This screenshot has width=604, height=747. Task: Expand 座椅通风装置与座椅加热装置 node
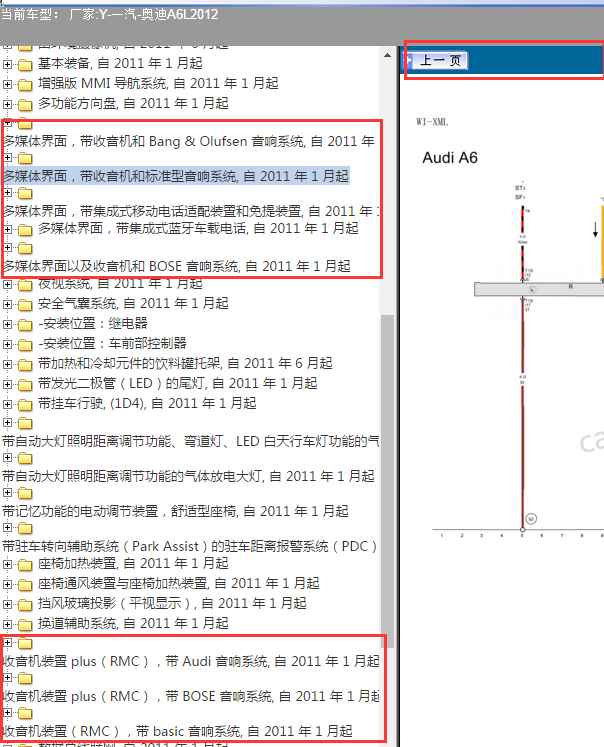(7, 584)
